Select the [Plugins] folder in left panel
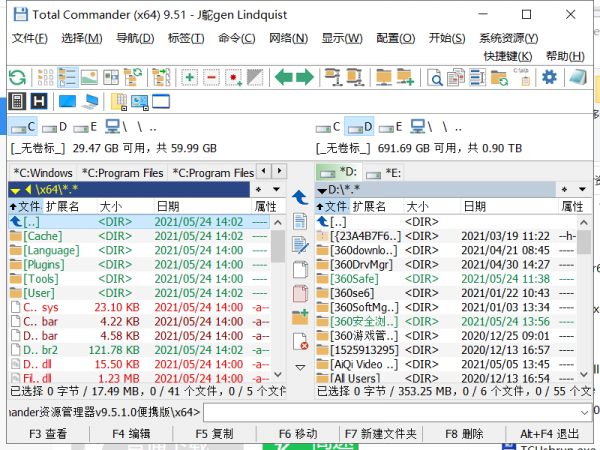 [x=140, y=264]
